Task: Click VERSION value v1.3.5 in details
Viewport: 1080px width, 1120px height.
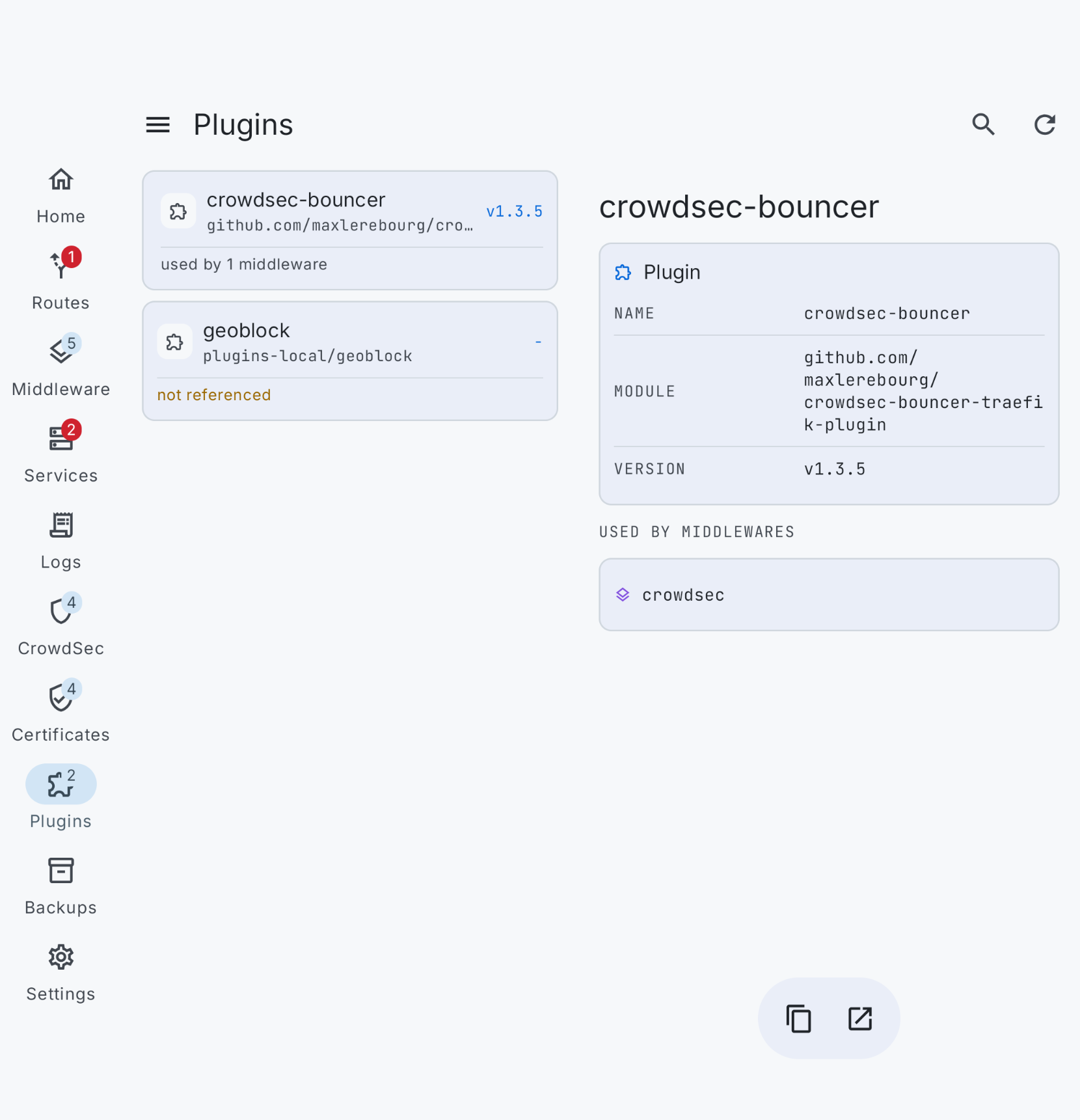Action: 835,469
